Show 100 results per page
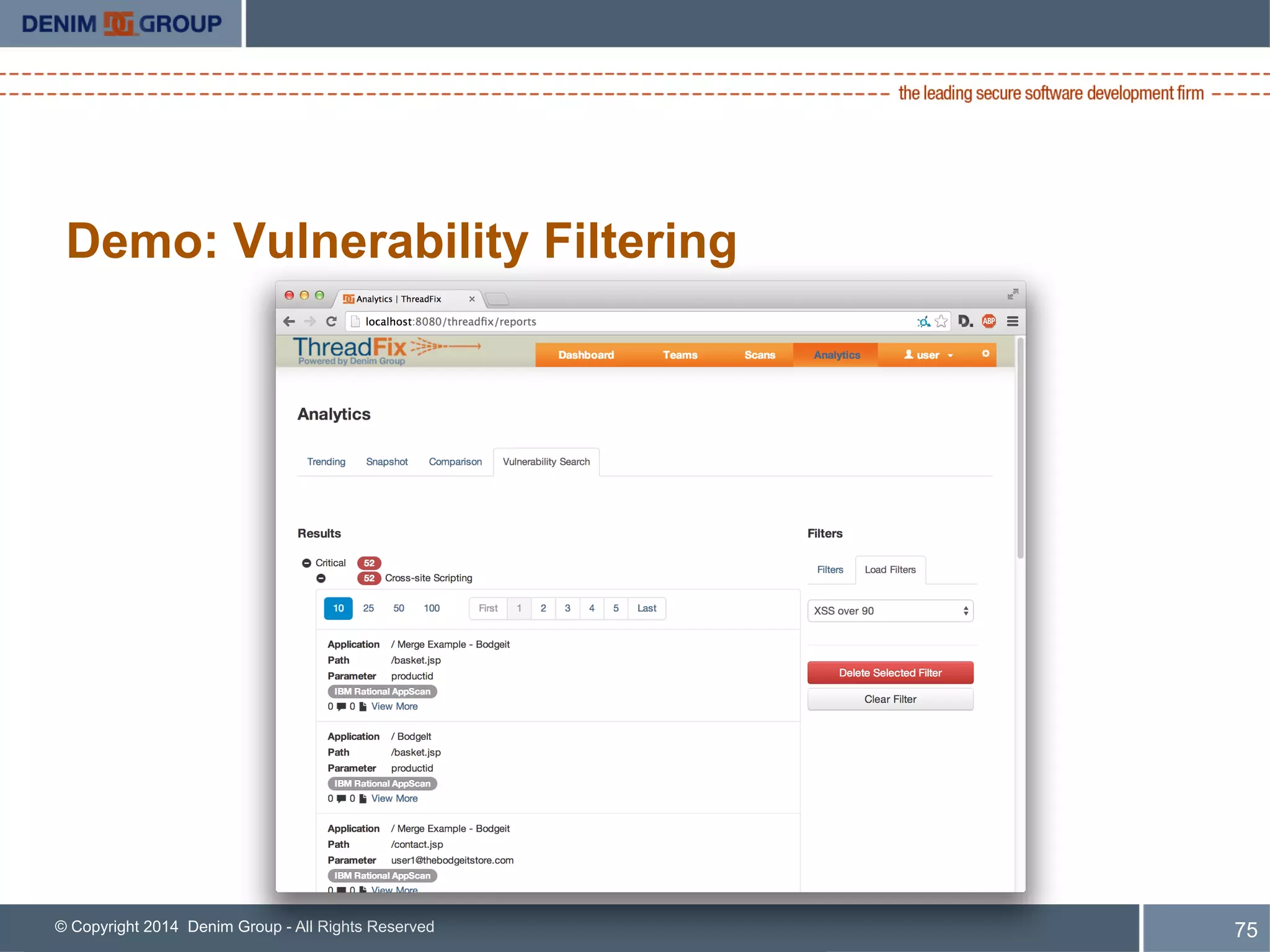1270x952 pixels. pyautogui.click(x=432, y=608)
